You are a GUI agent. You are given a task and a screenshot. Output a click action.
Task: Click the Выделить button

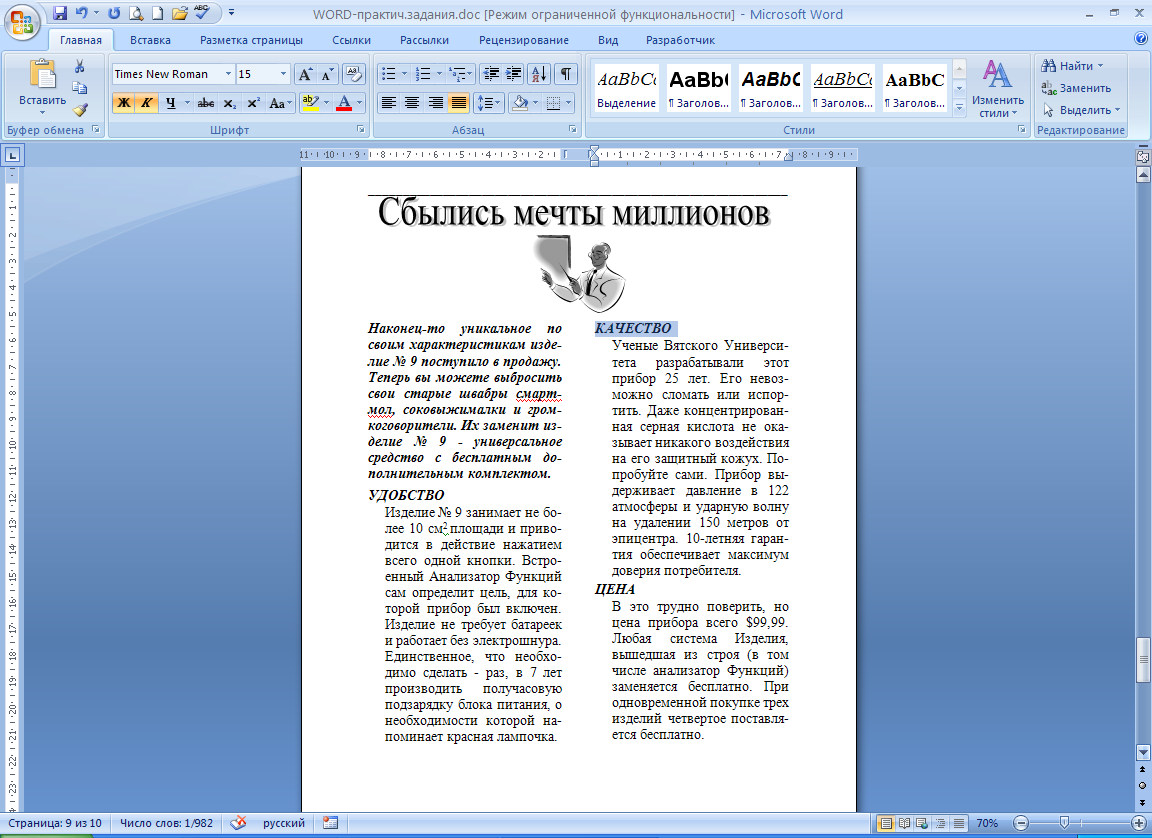point(1081,110)
